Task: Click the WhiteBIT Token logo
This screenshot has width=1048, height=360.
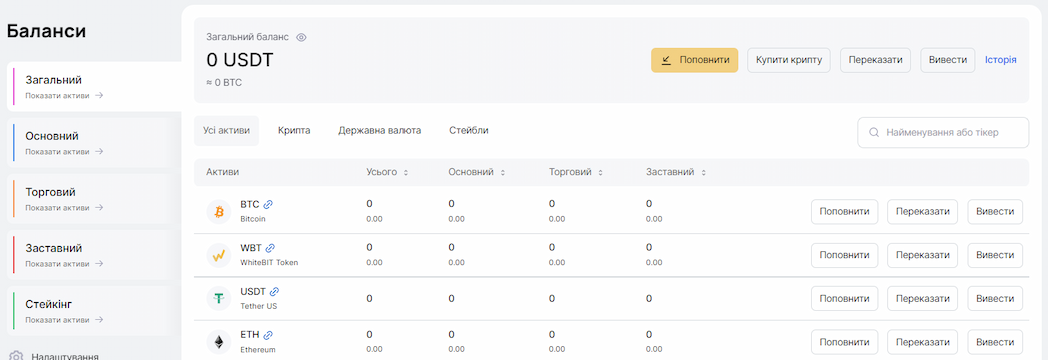Action: click(219, 255)
